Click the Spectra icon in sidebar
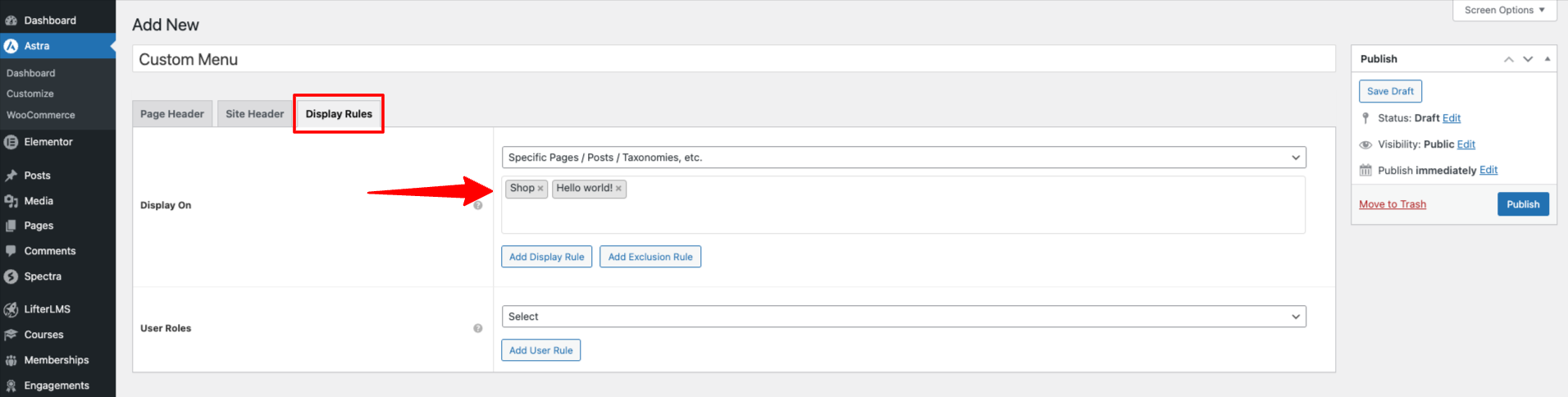This screenshot has width=1568, height=397. (11, 276)
